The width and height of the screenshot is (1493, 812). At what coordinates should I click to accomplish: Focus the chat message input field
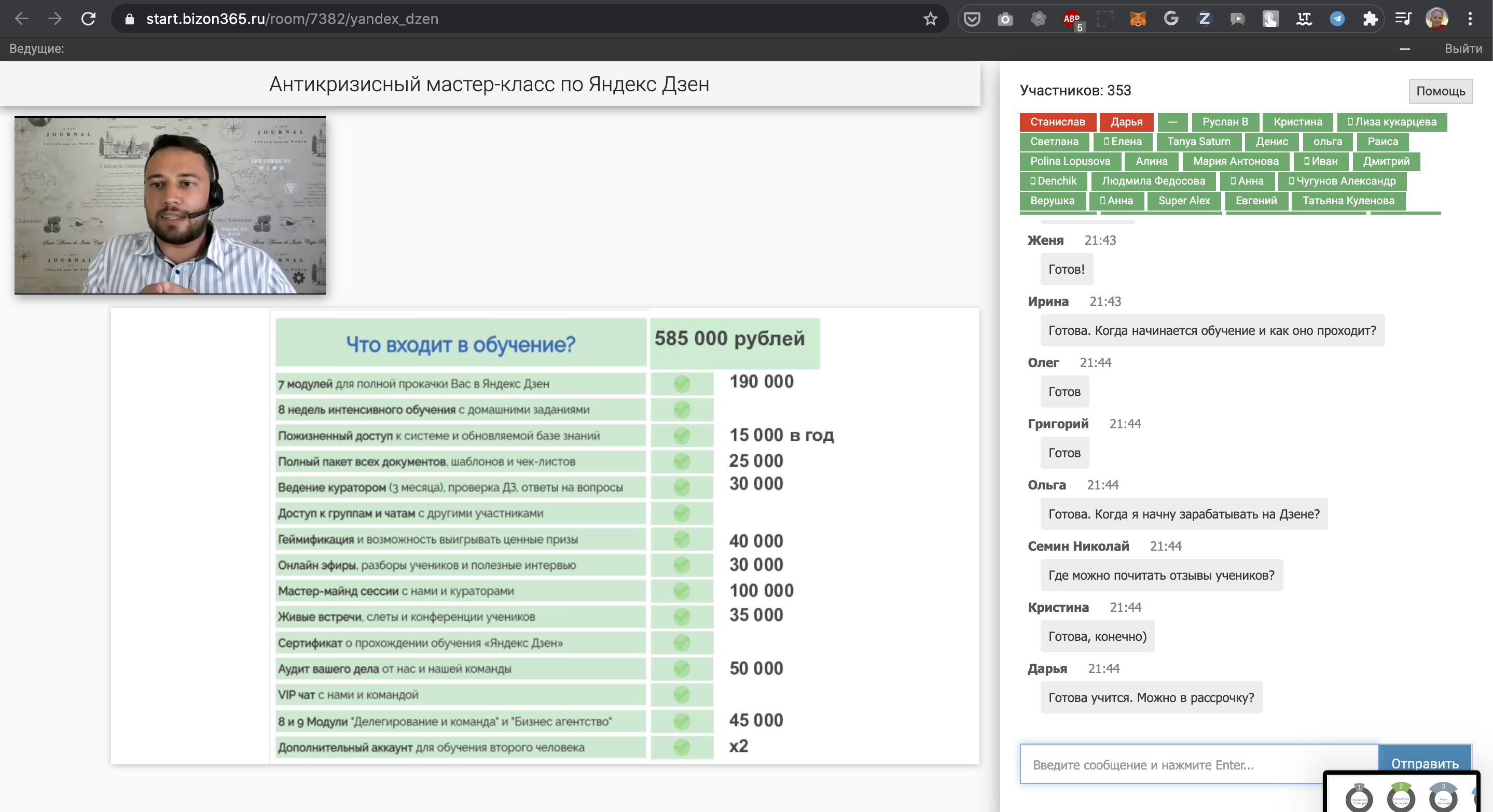(x=1198, y=764)
